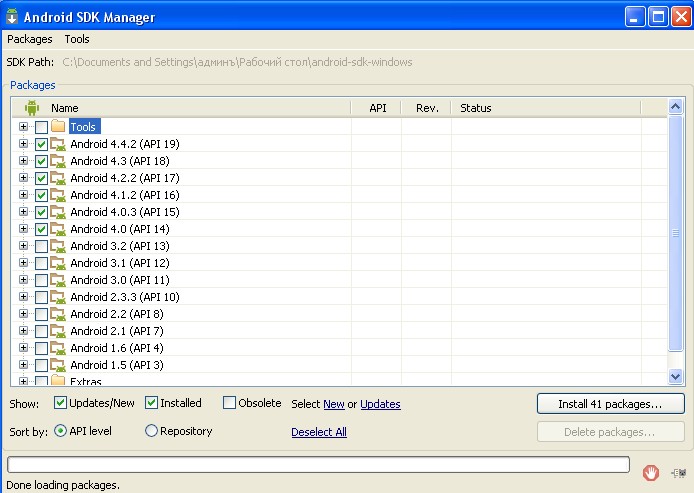Click the Updates selection link
The width and height of the screenshot is (694, 493).
380,404
